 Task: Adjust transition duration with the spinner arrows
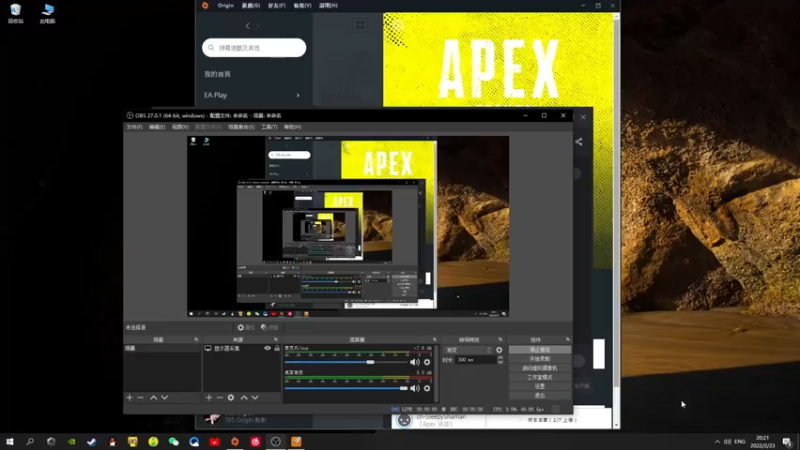coord(500,360)
